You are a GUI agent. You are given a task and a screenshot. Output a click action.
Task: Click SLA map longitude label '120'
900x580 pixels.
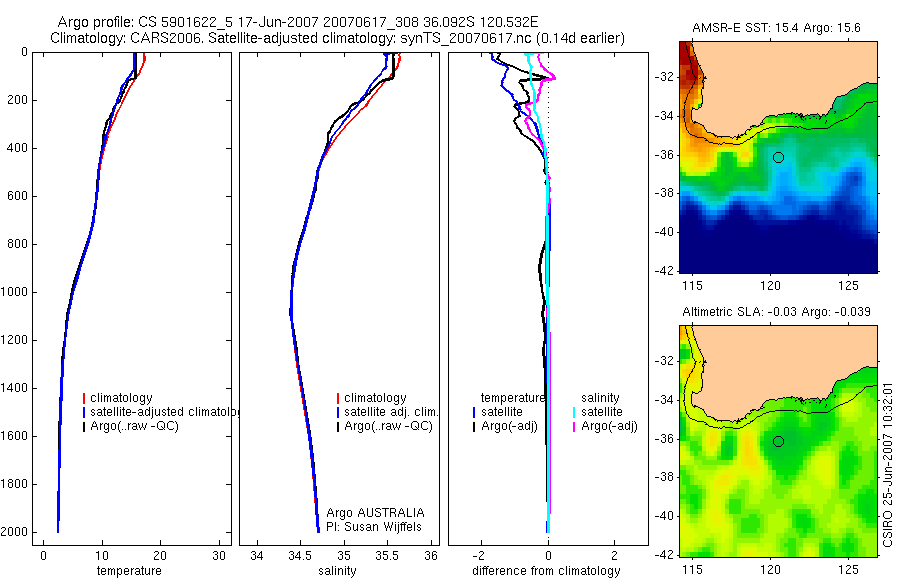coord(770,570)
